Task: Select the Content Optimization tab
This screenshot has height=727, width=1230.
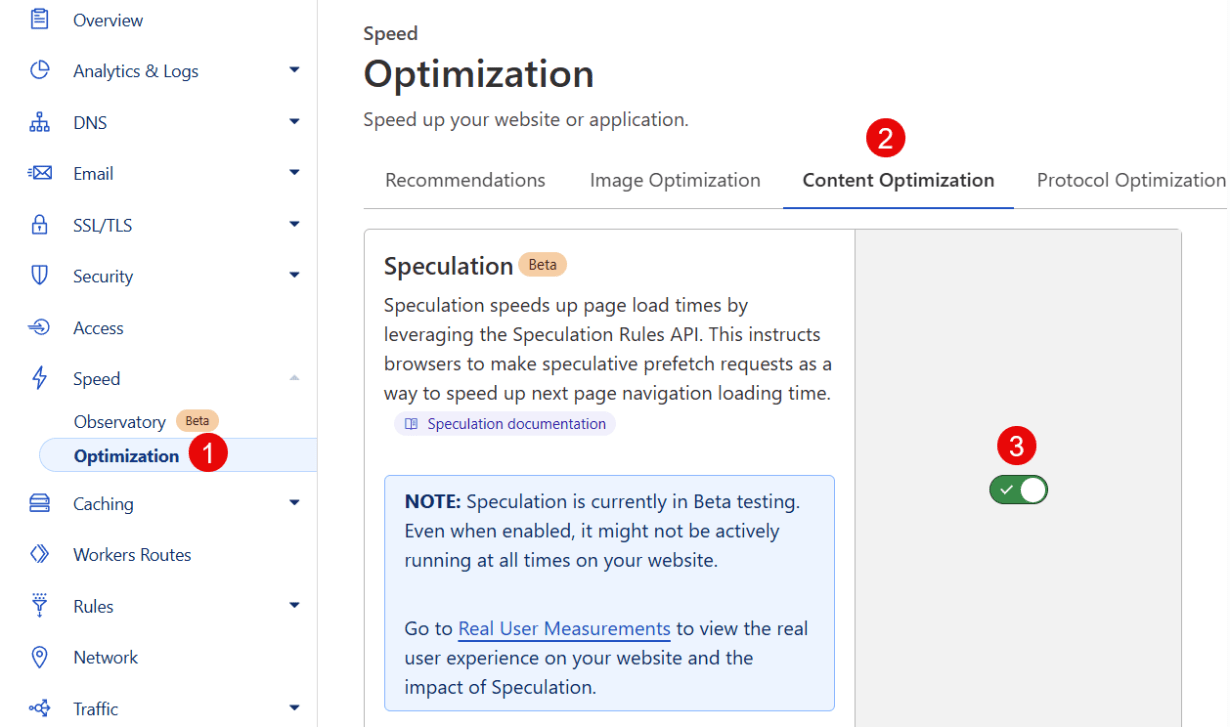Action: click(x=898, y=180)
